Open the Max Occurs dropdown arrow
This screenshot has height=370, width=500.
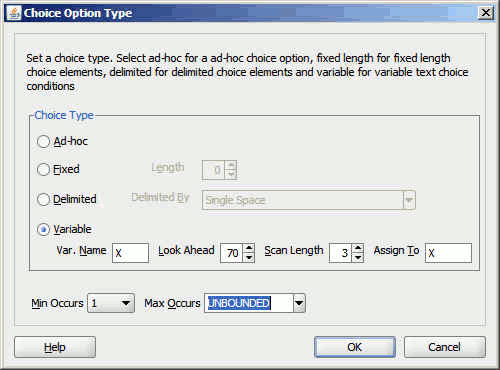click(x=299, y=303)
